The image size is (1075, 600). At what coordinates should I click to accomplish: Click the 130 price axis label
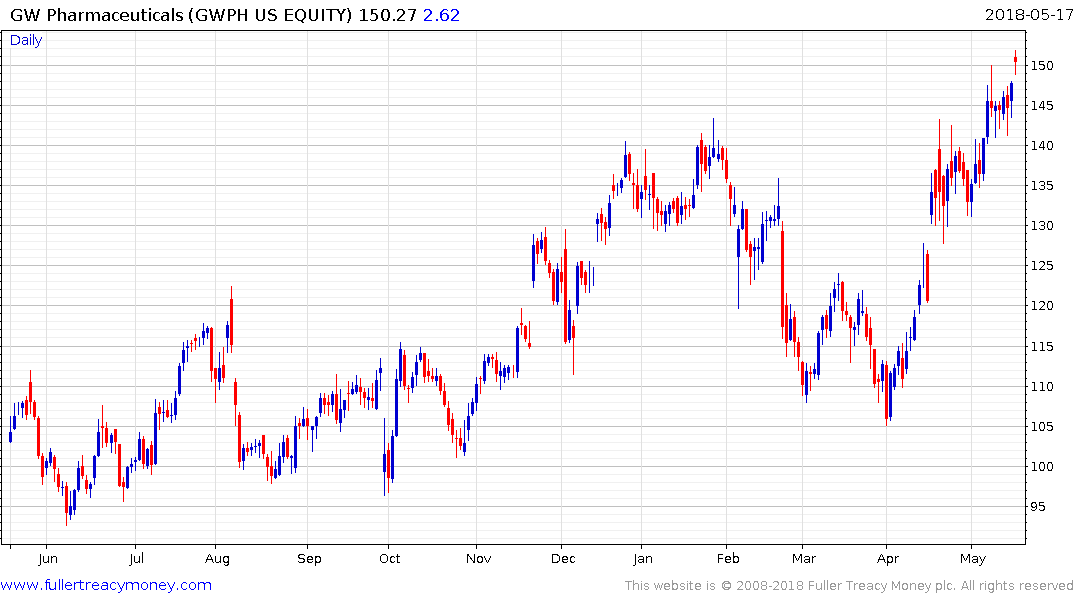(x=1042, y=226)
